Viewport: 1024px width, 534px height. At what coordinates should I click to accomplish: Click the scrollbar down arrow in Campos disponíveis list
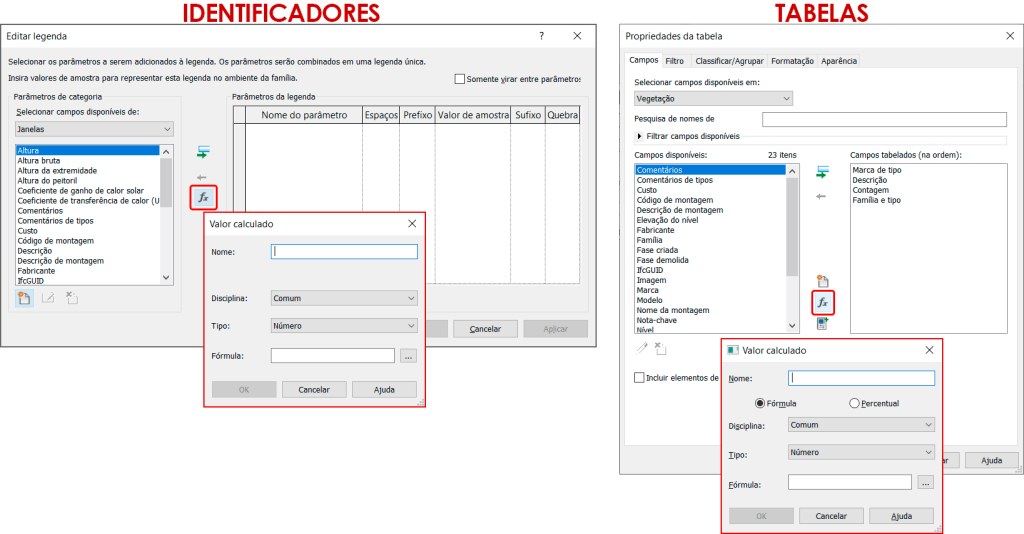coord(792,327)
